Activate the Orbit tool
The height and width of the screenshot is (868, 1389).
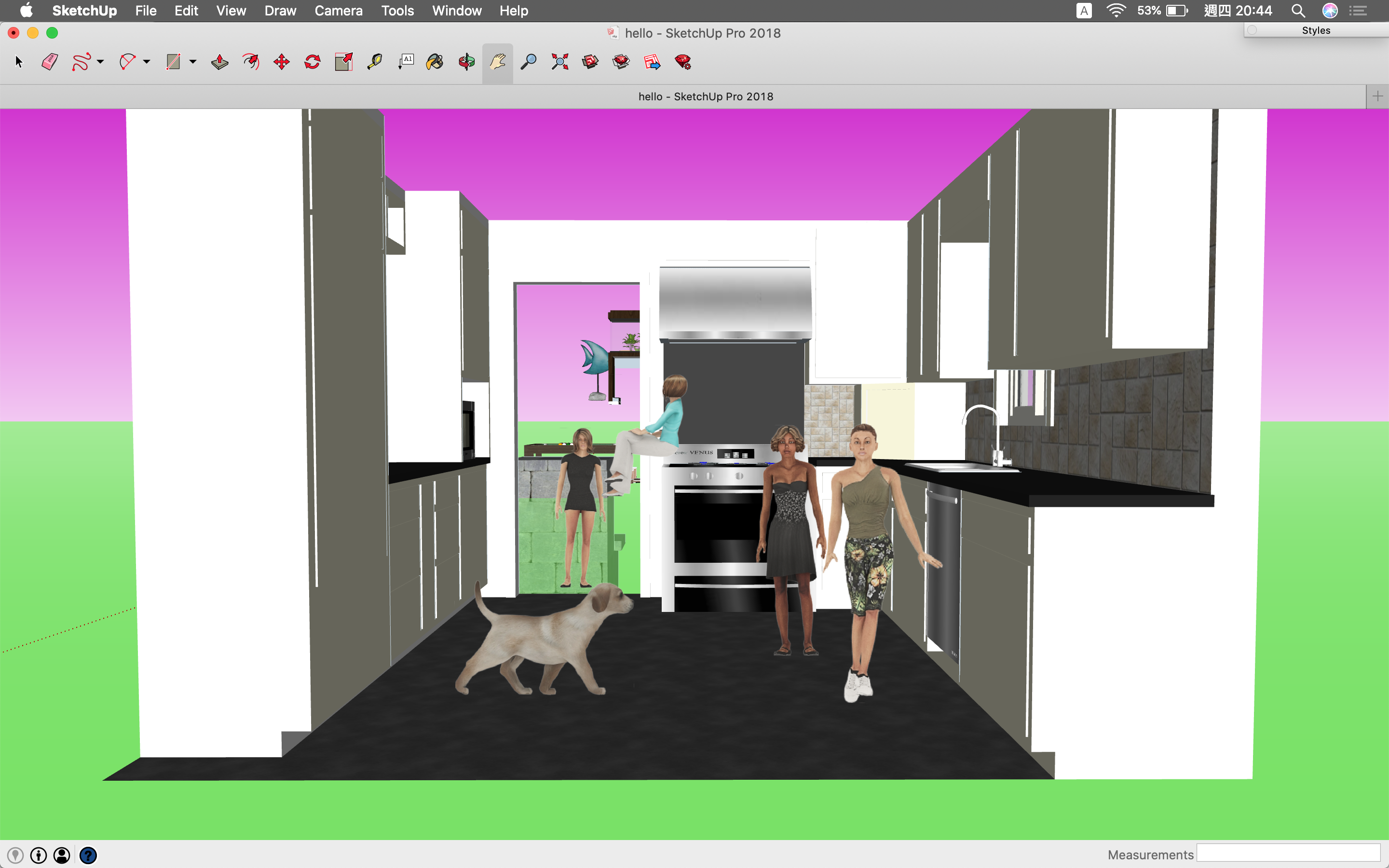coord(466,62)
